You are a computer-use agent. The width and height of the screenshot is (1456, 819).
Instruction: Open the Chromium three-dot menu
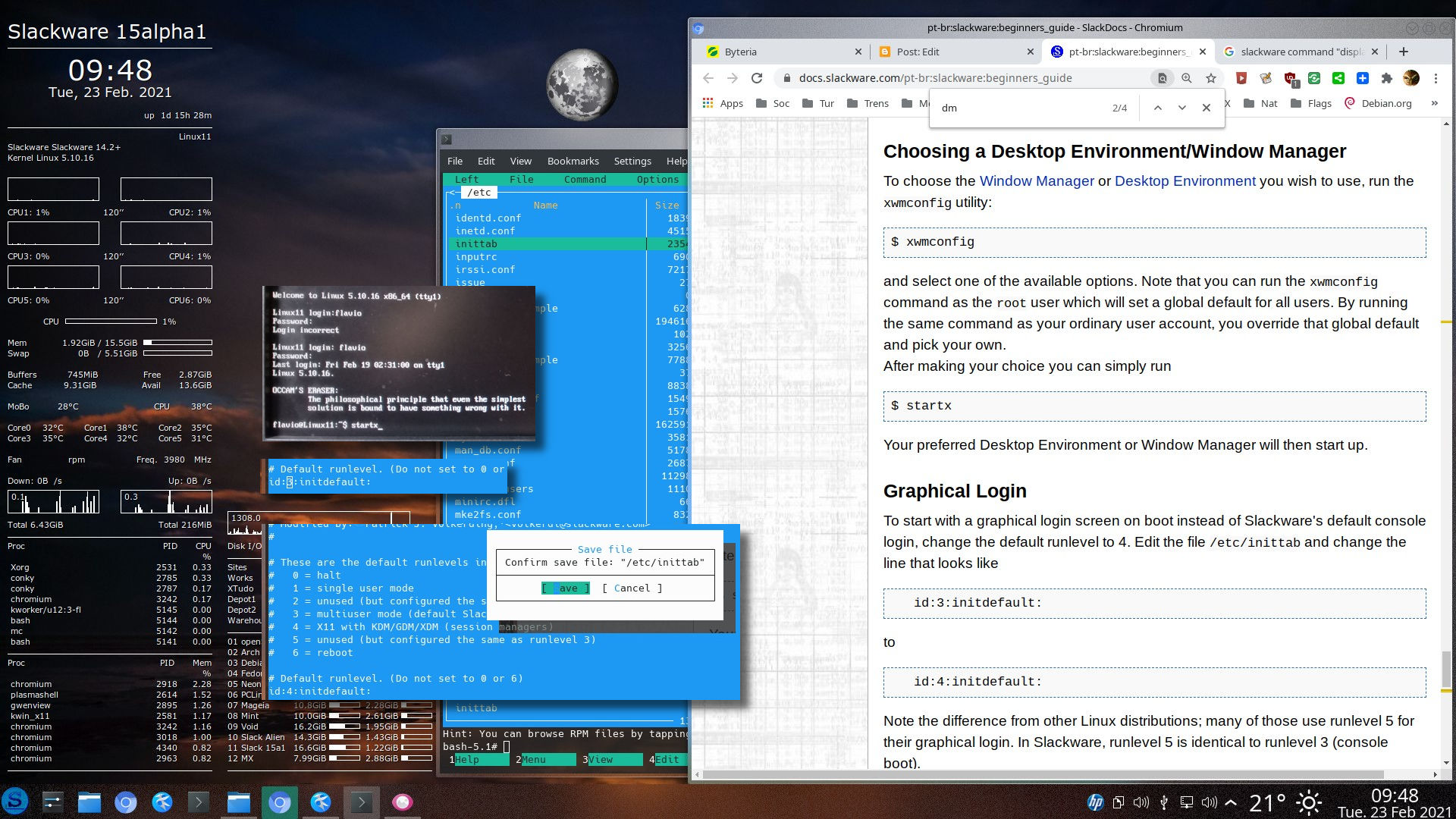1436,78
